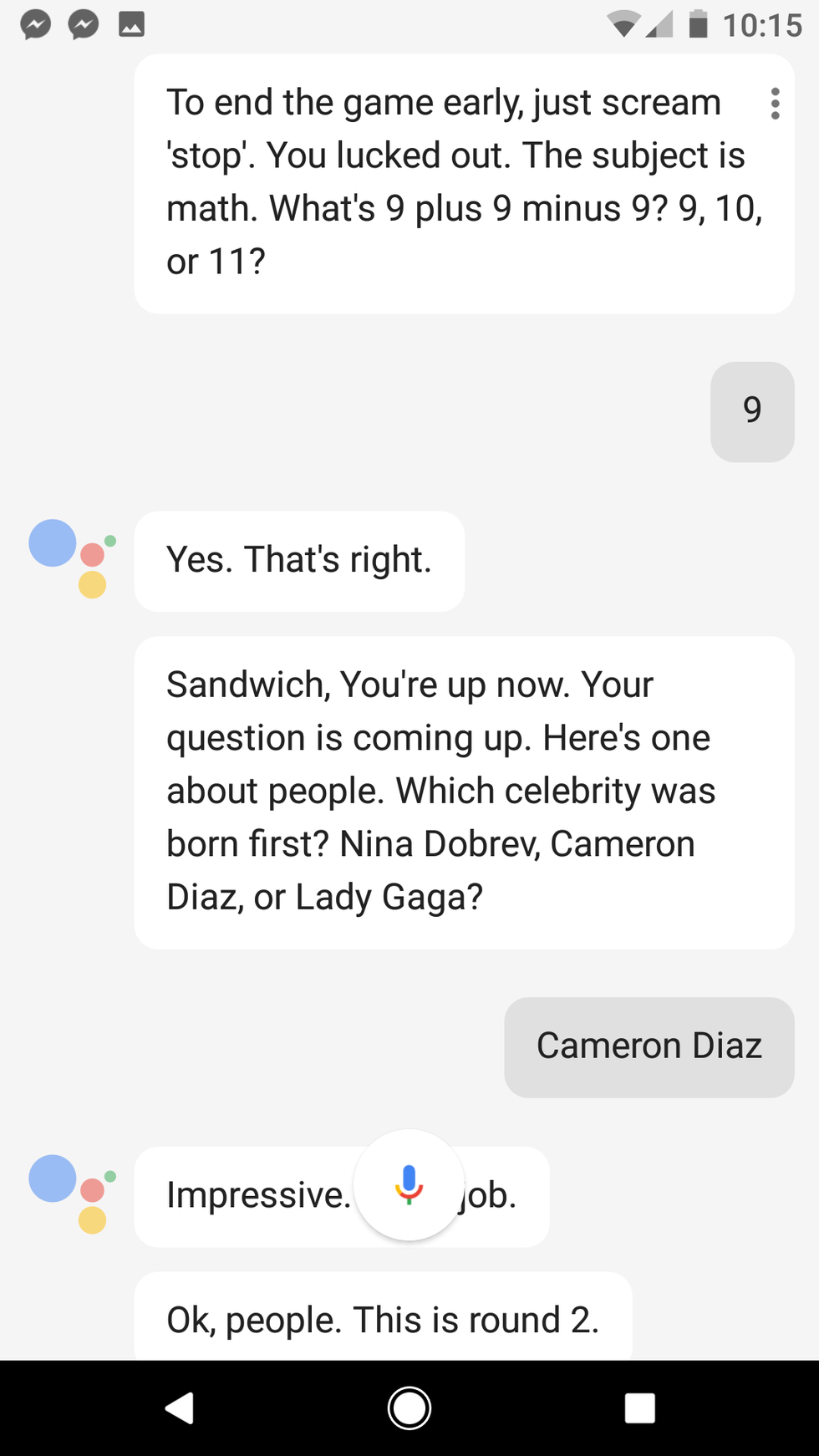819x1456 pixels.
Task: Tap the celebrity birth question message
Action: [x=463, y=791]
